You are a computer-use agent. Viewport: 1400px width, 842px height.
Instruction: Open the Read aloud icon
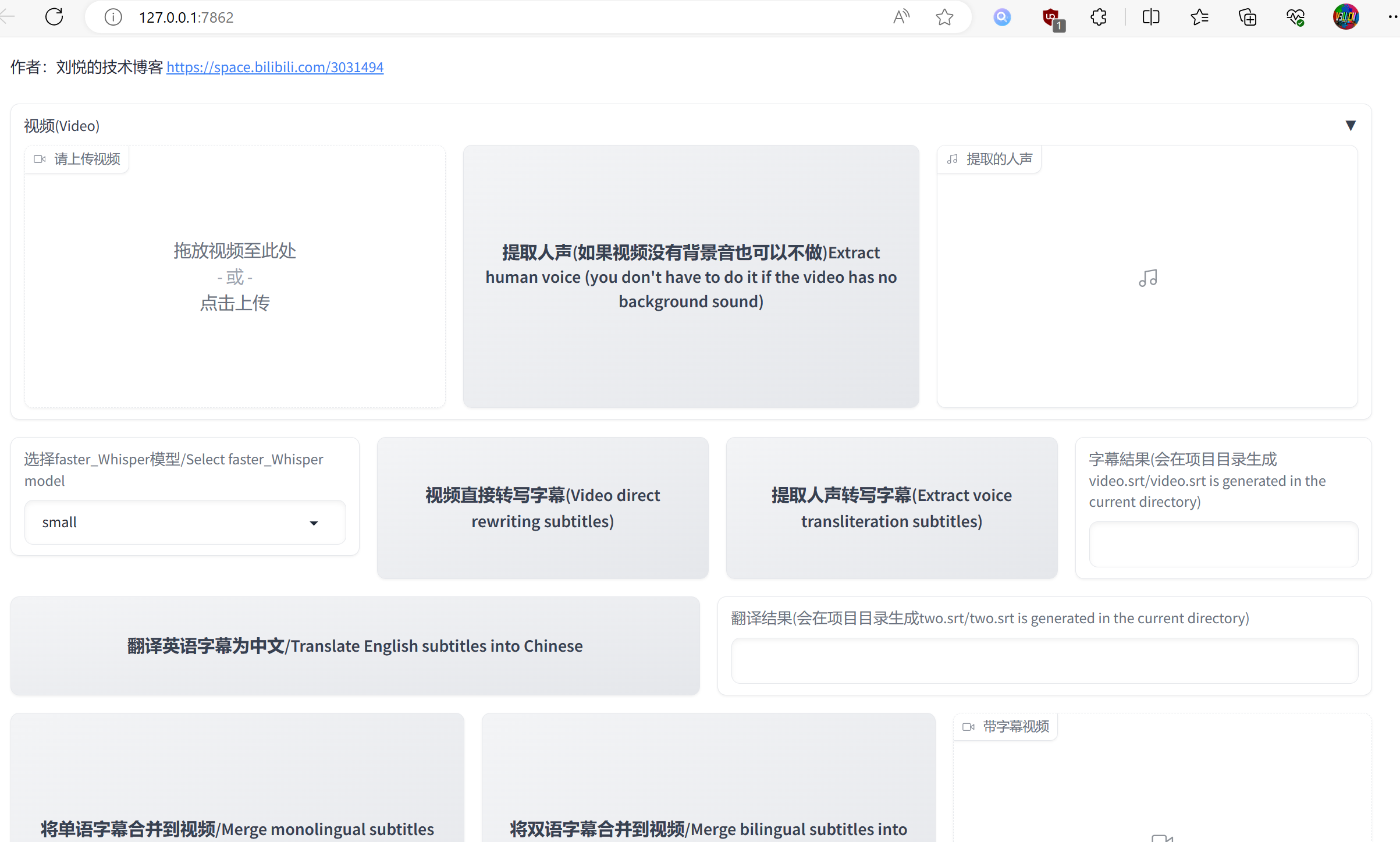(x=901, y=17)
